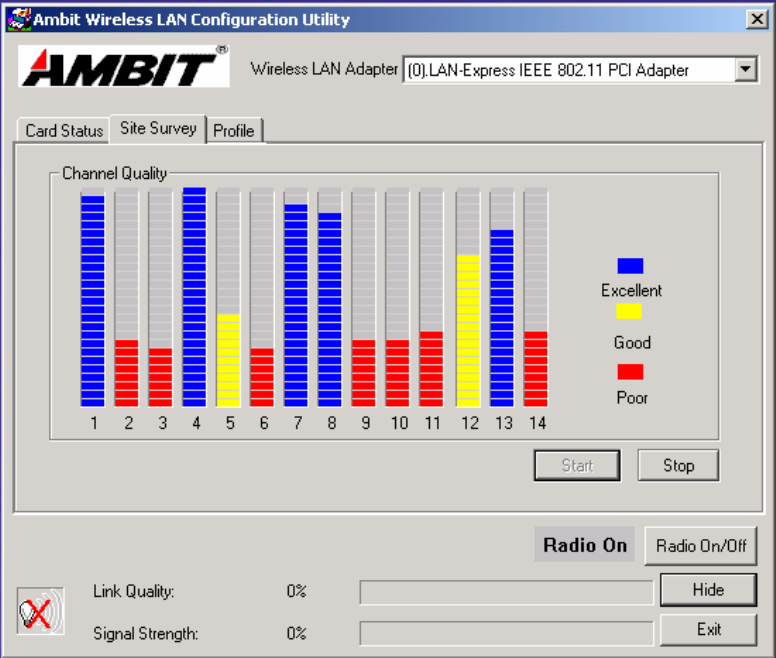Click the "Good" legend label
The height and width of the screenshot is (658, 776).
[x=632, y=342]
